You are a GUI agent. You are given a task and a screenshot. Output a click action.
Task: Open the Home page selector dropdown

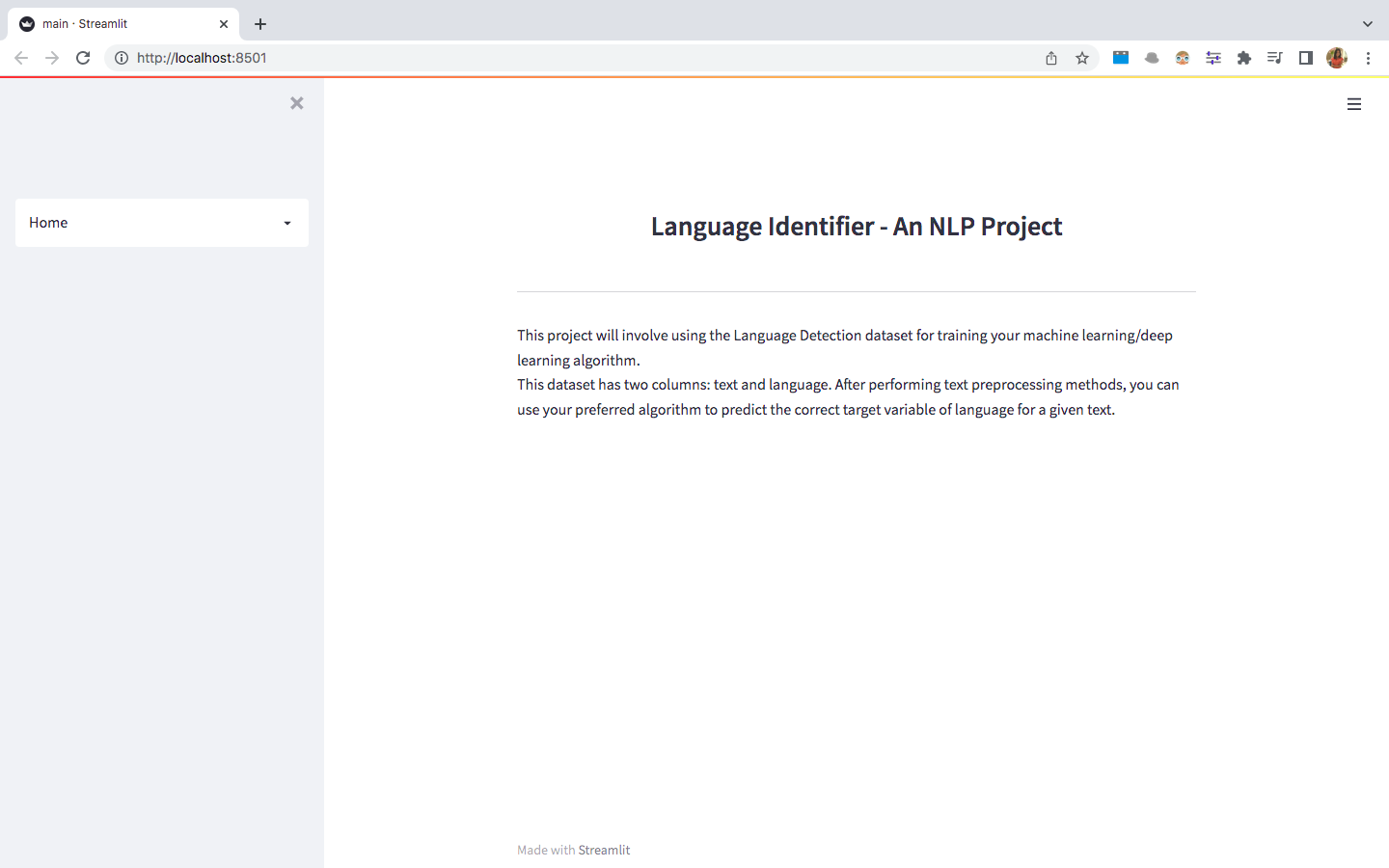point(162,223)
